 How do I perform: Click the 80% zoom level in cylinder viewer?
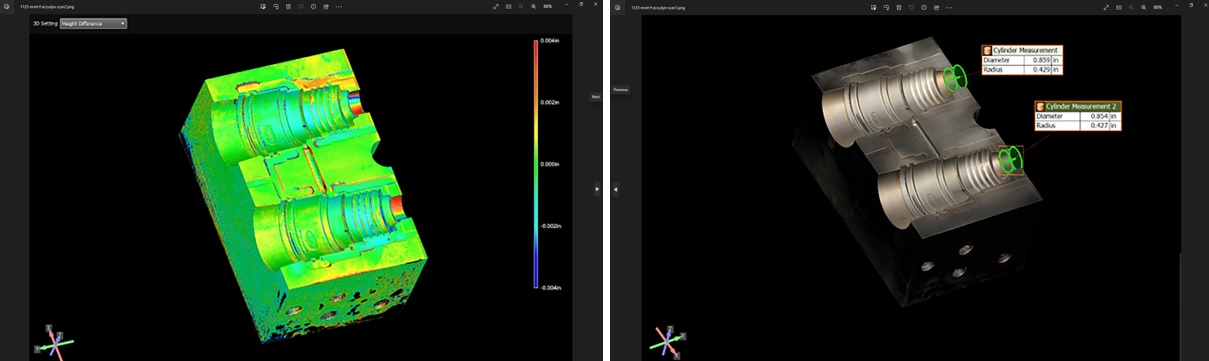[x=1157, y=6]
